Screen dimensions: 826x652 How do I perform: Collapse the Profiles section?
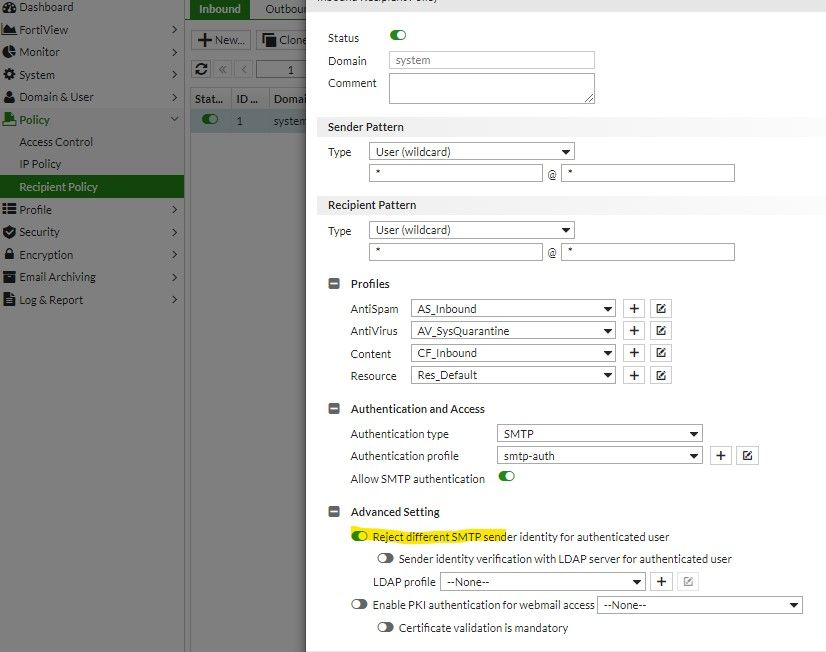point(334,283)
